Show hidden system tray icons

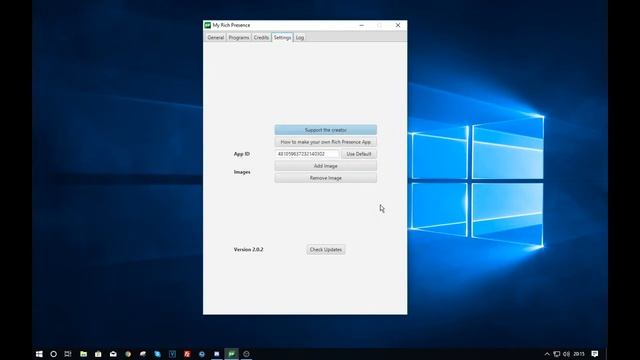(x=547, y=354)
